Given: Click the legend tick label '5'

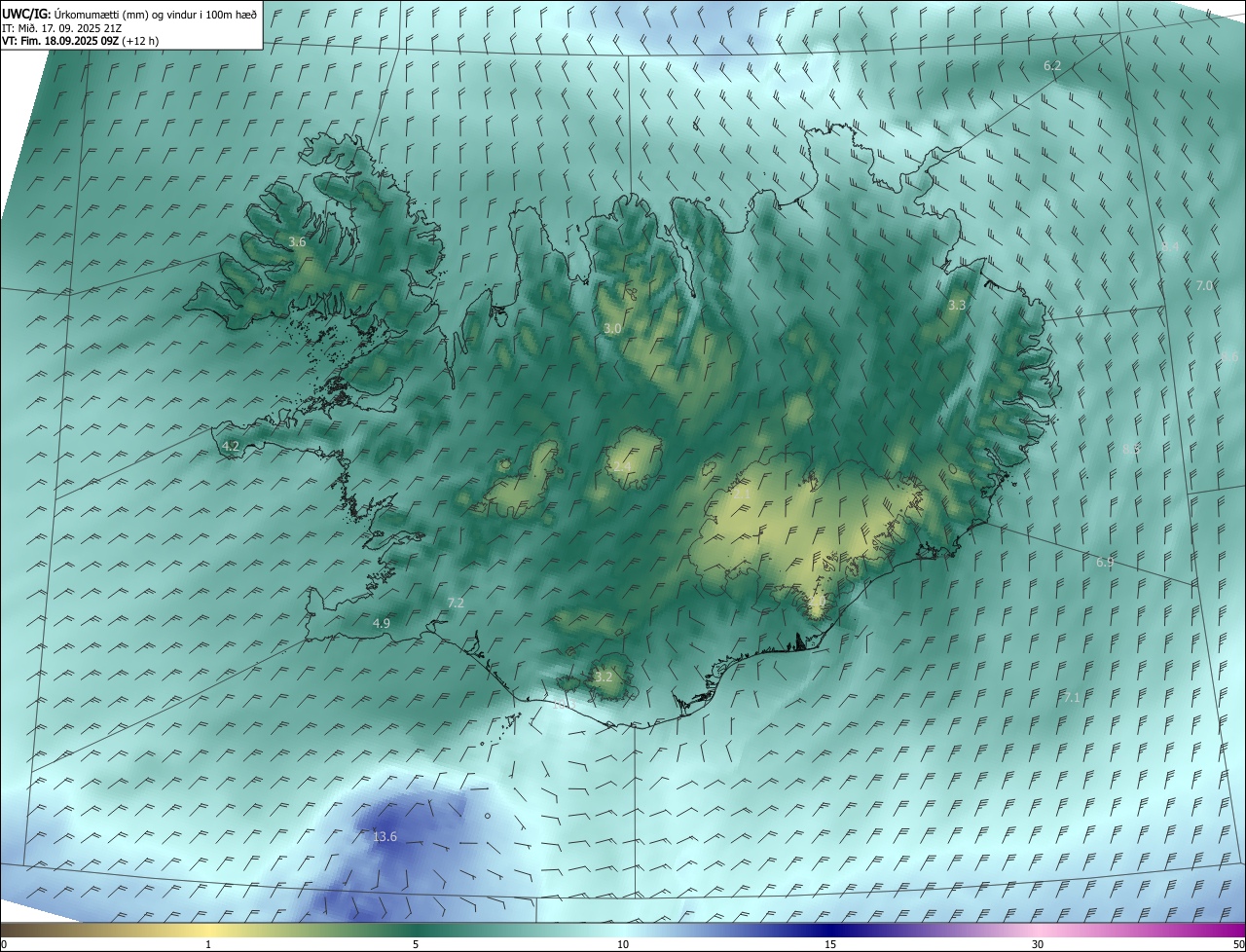Looking at the screenshot, I should 416,944.
